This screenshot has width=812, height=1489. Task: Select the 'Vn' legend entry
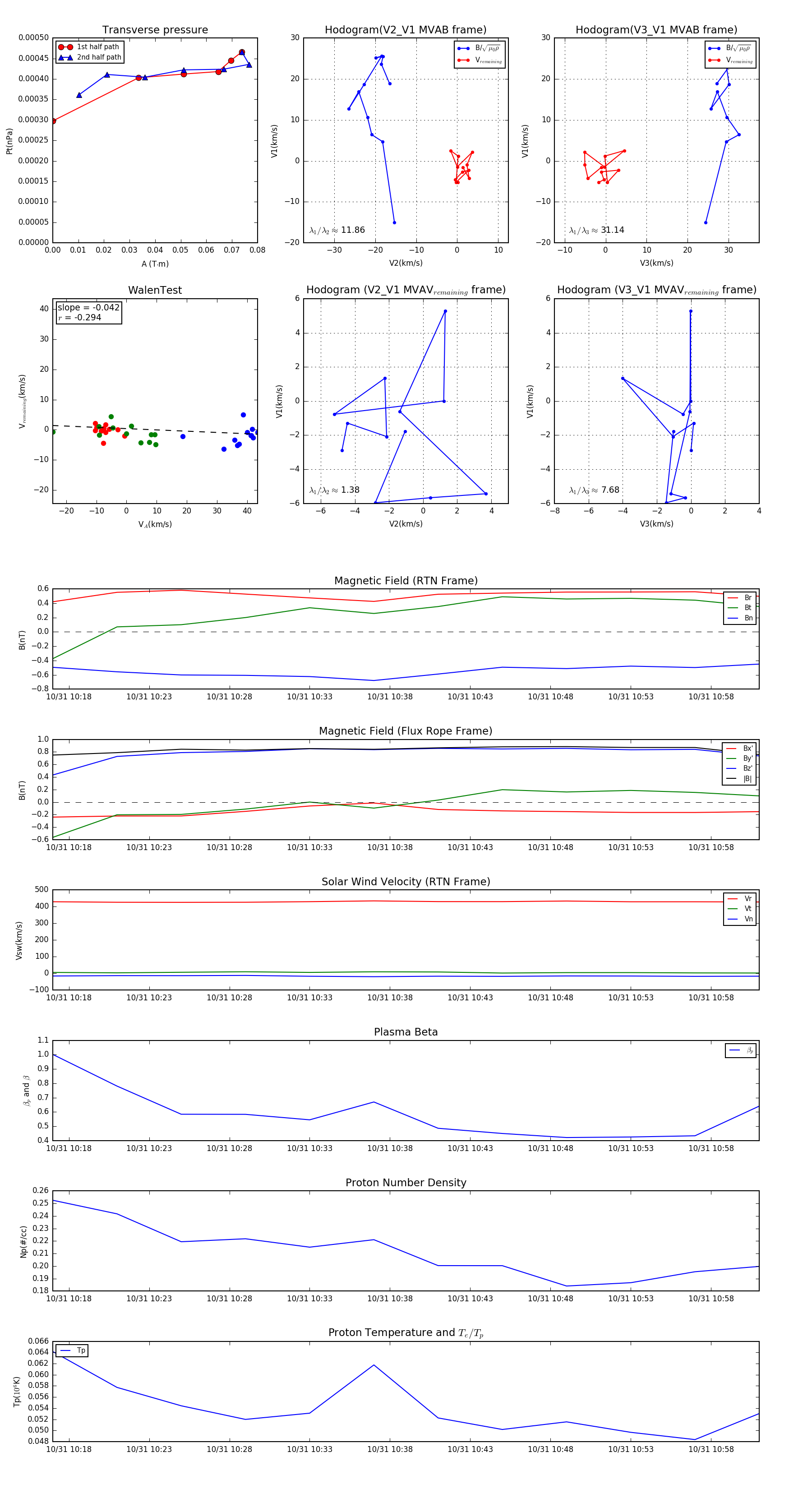click(x=740, y=919)
